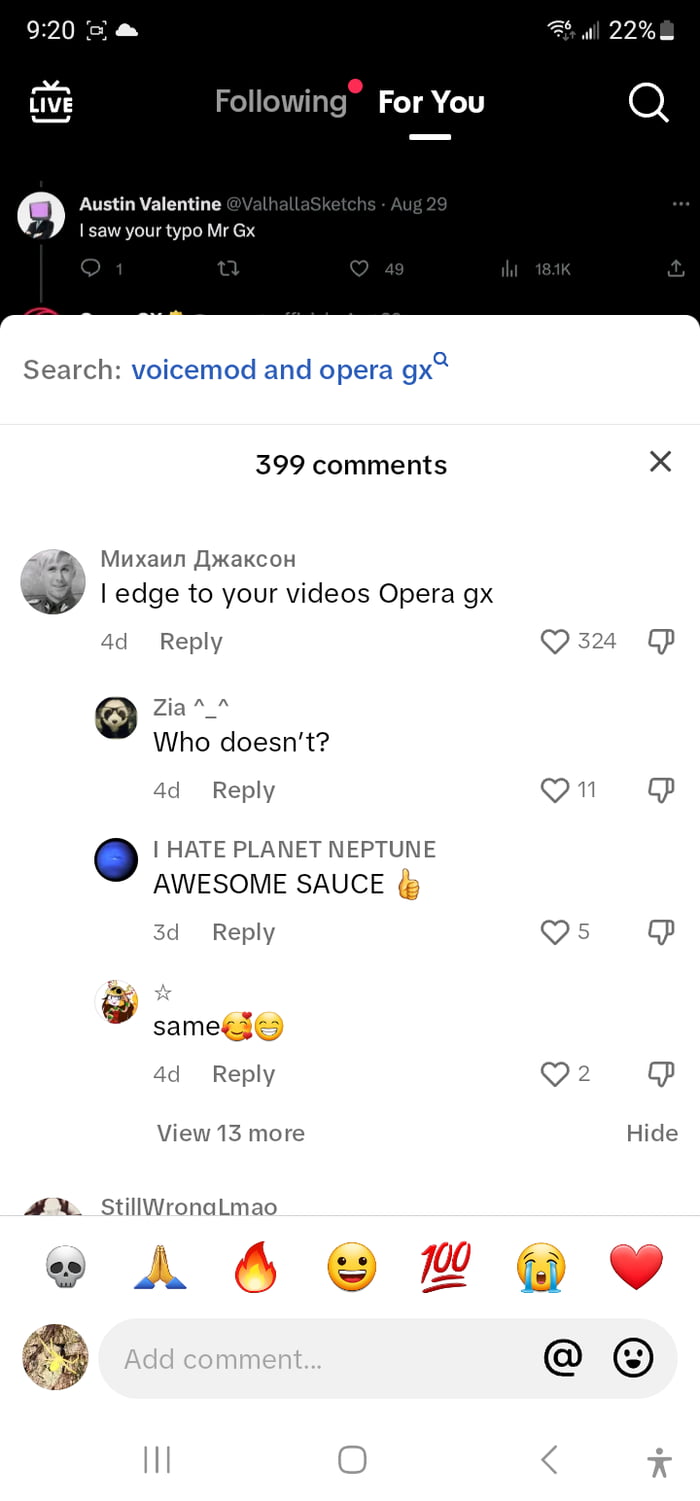Screen dimensions: 700x1501
Task: Open search with the magnifier icon
Action: click(648, 101)
